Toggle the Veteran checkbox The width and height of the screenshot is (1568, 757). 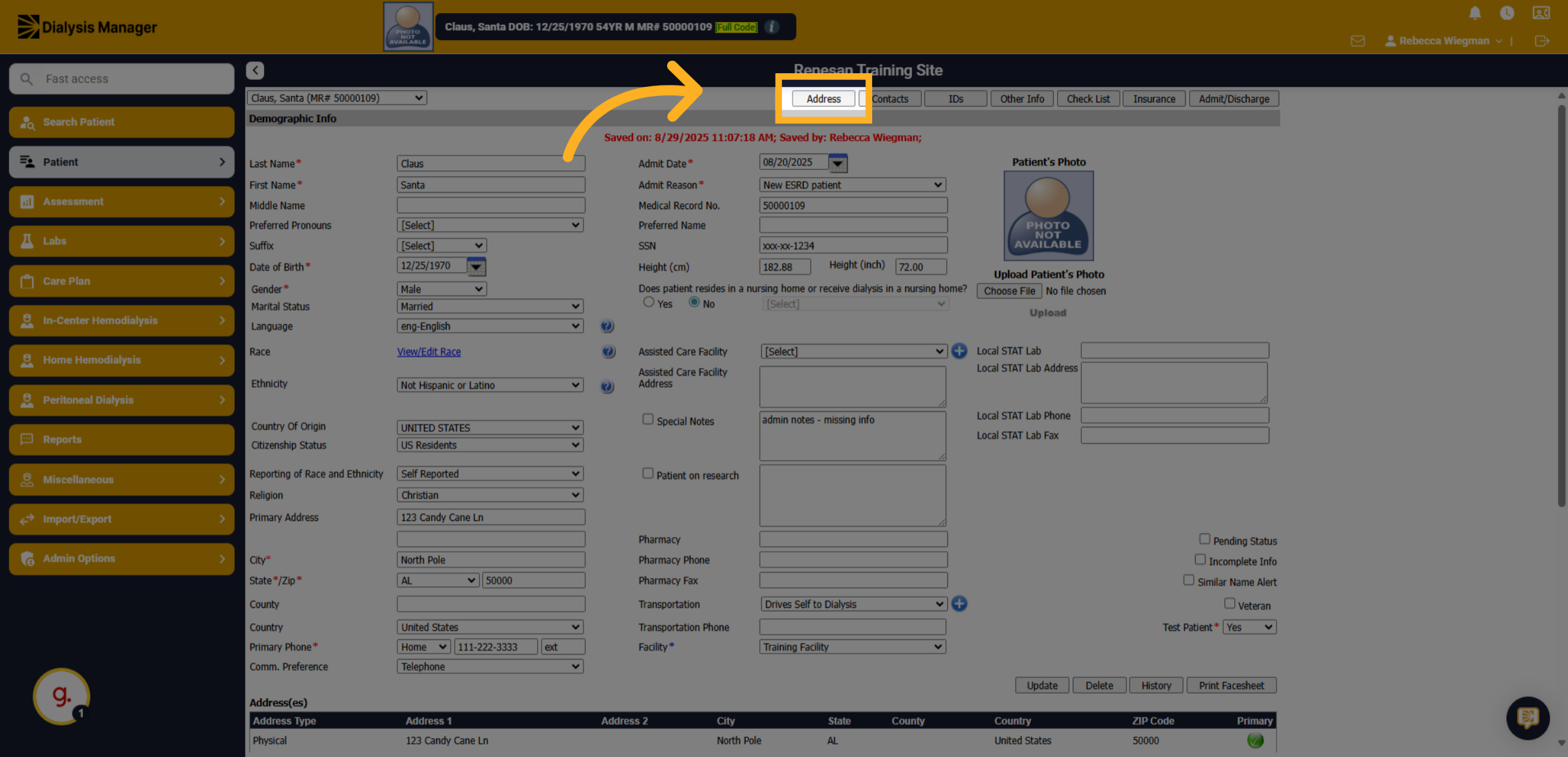[x=1230, y=604]
